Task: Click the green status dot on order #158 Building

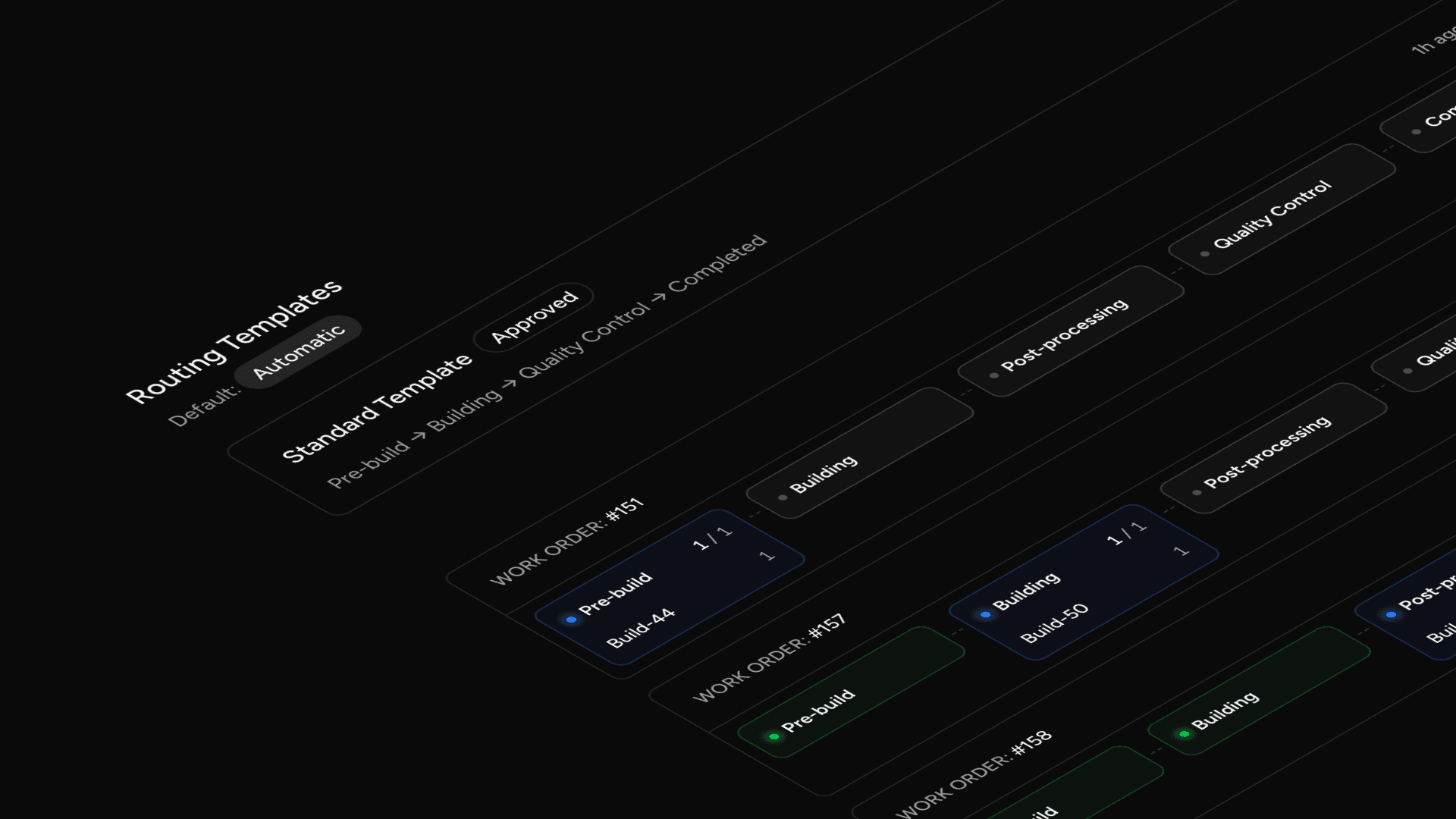Action: (x=1184, y=734)
